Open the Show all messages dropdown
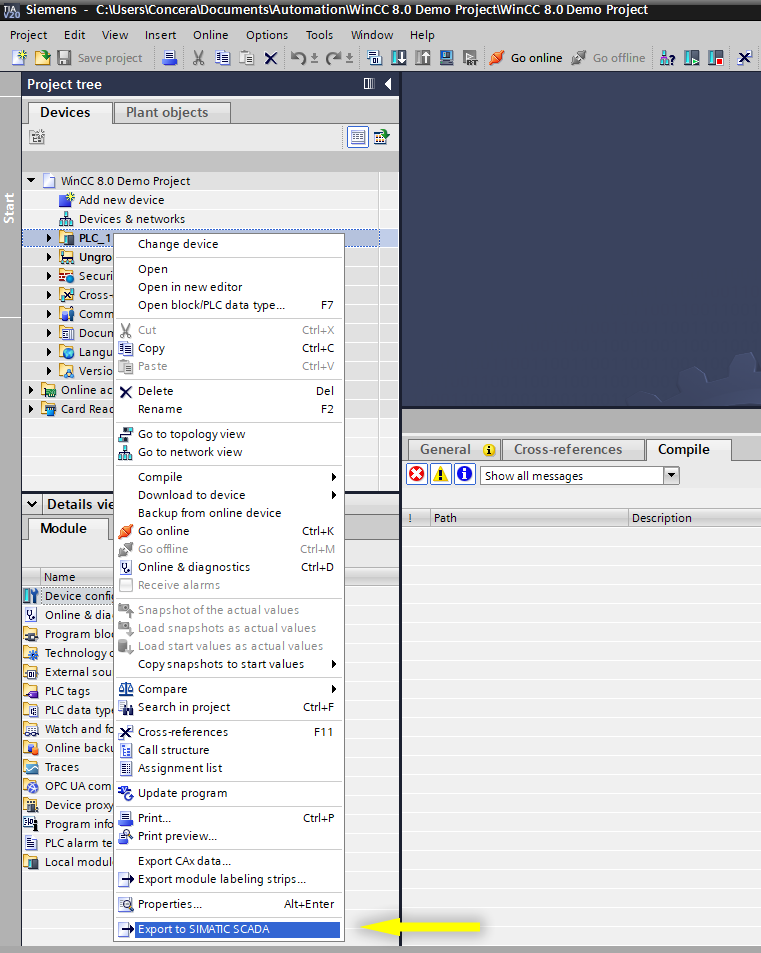This screenshot has width=761, height=953. (x=671, y=476)
